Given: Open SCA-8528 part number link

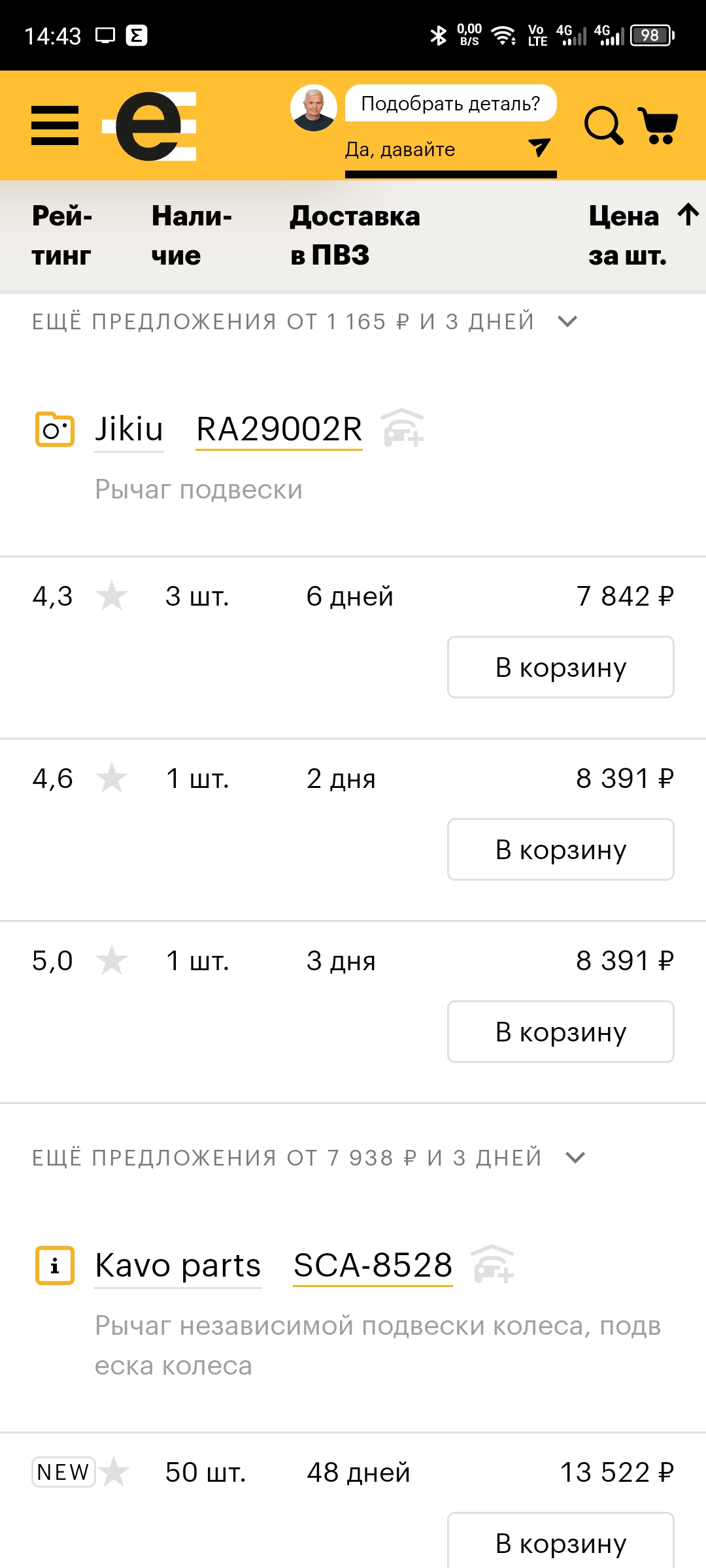Looking at the screenshot, I should [373, 1266].
